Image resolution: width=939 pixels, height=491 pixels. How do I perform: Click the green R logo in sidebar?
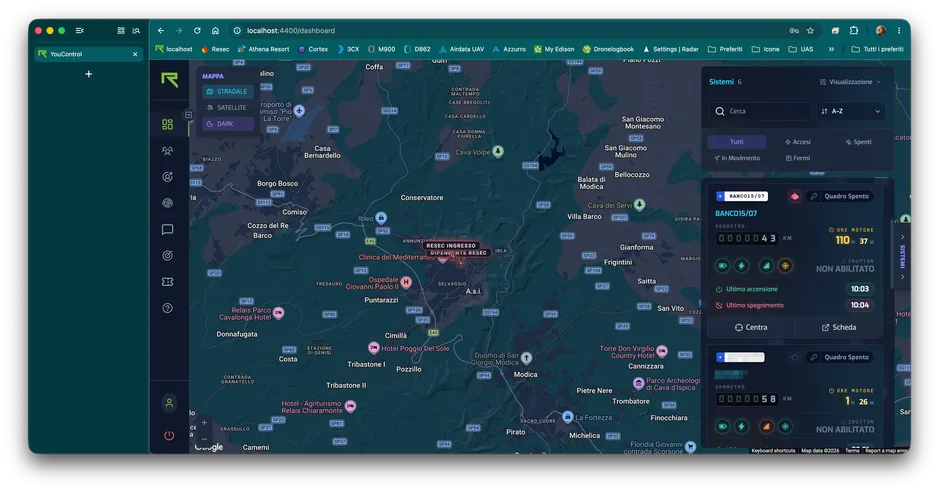tap(169, 80)
